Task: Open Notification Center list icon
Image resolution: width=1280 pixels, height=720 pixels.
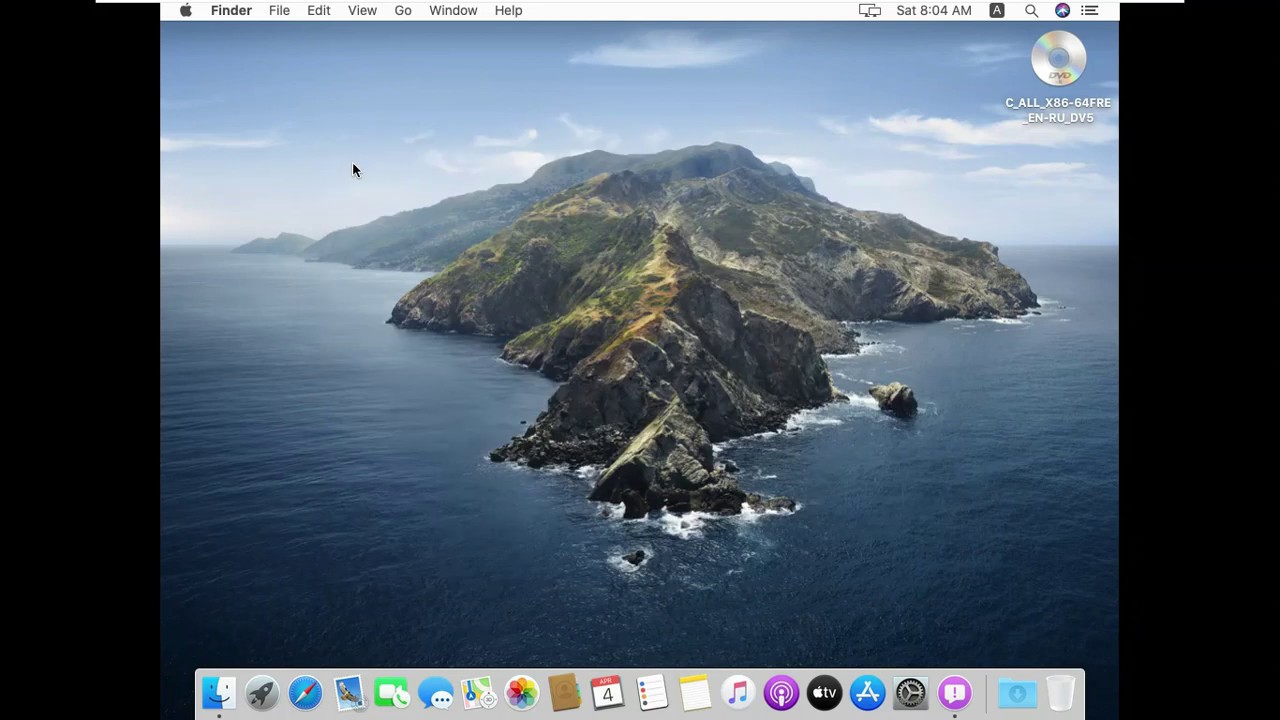Action: pos(1090,10)
